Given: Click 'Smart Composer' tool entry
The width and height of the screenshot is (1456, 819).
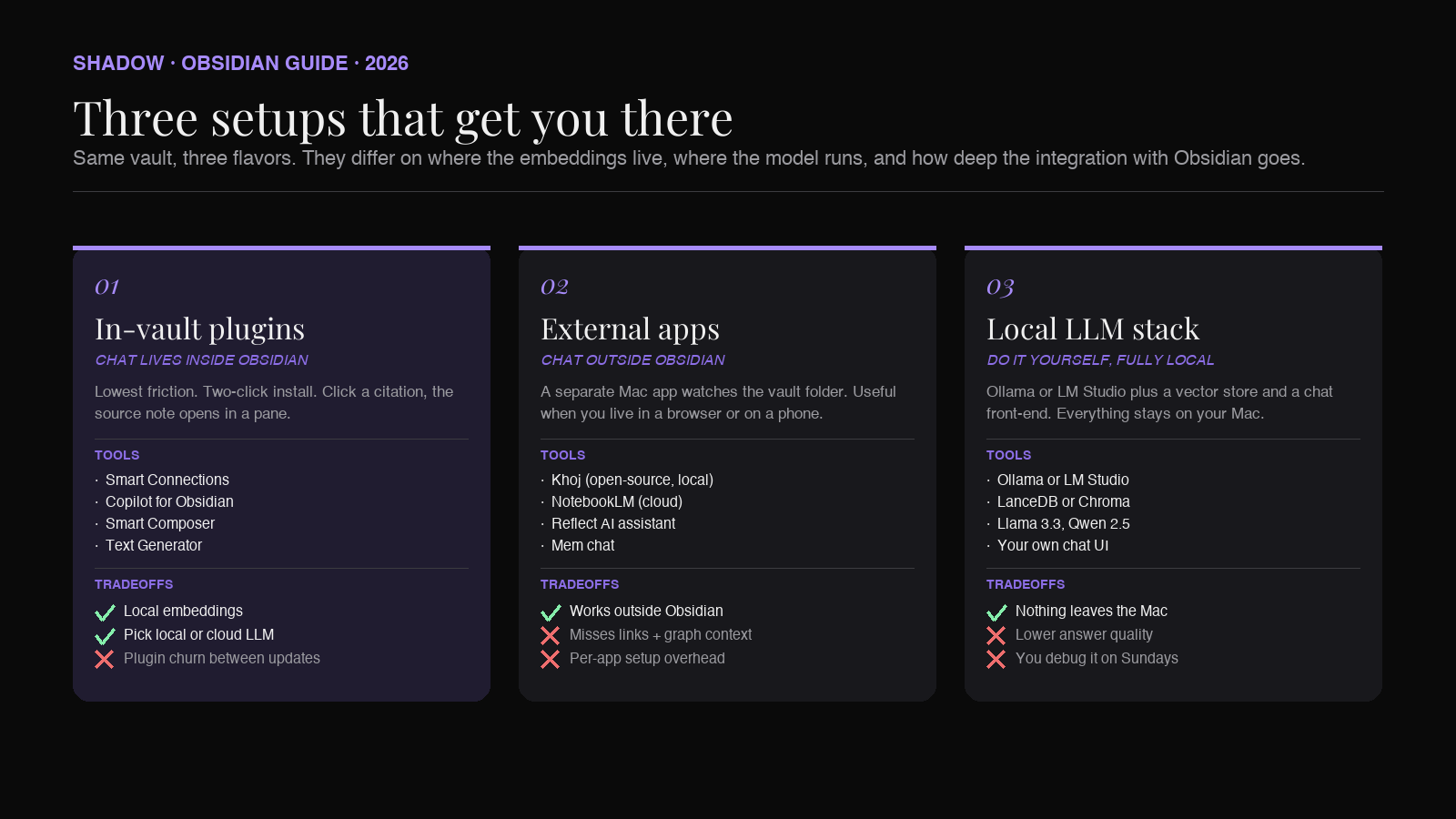Looking at the screenshot, I should point(160,523).
